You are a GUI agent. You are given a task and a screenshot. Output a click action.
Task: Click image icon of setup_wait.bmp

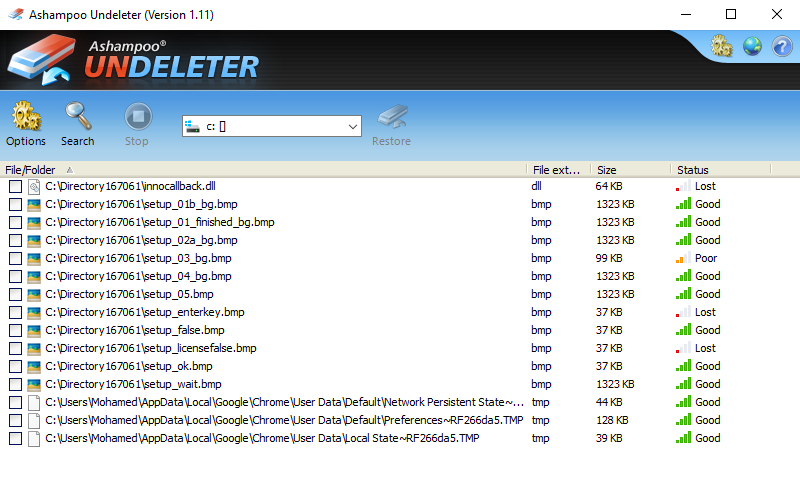coord(34,385)
